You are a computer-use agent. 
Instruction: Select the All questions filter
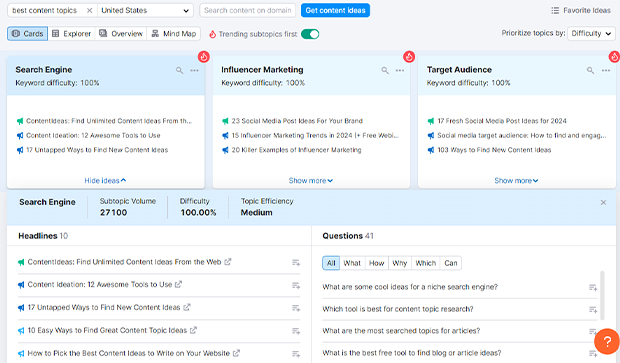point(331,263)
